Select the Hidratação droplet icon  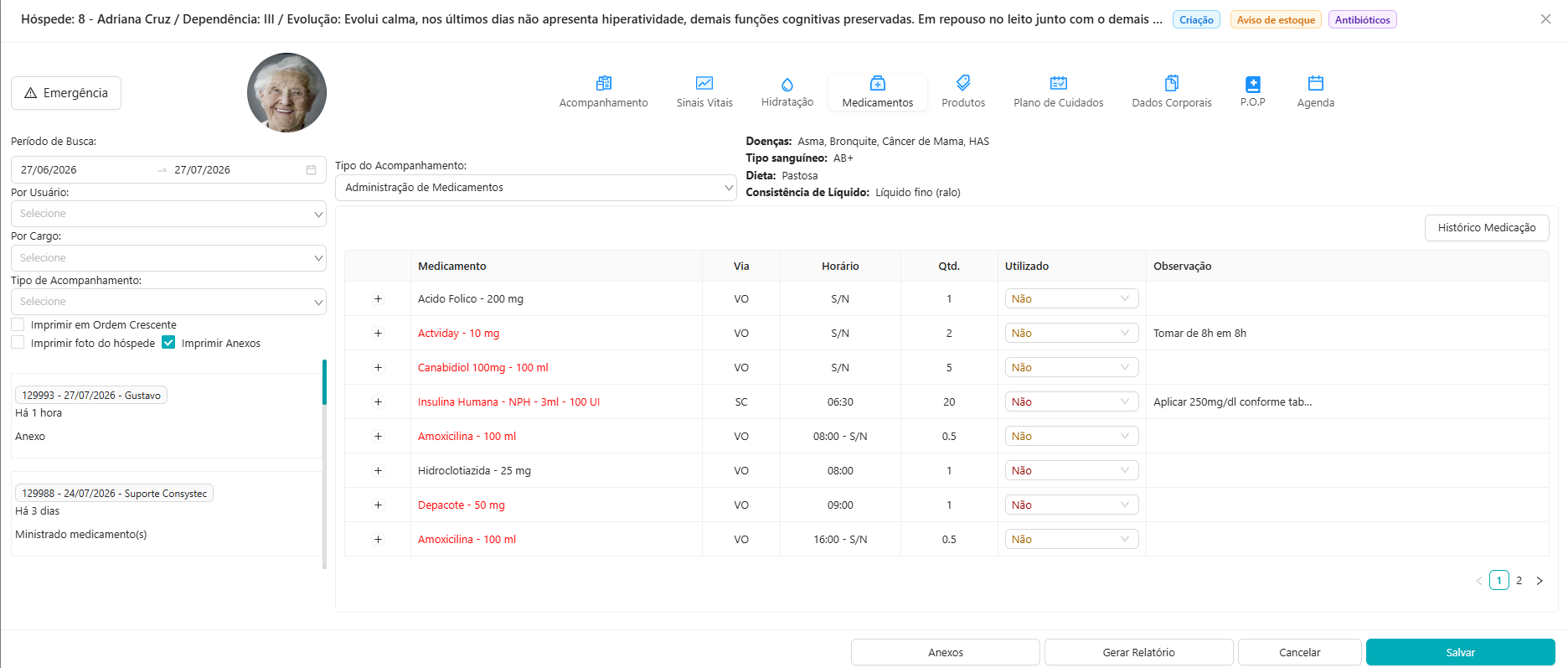(x=787, y=84)
